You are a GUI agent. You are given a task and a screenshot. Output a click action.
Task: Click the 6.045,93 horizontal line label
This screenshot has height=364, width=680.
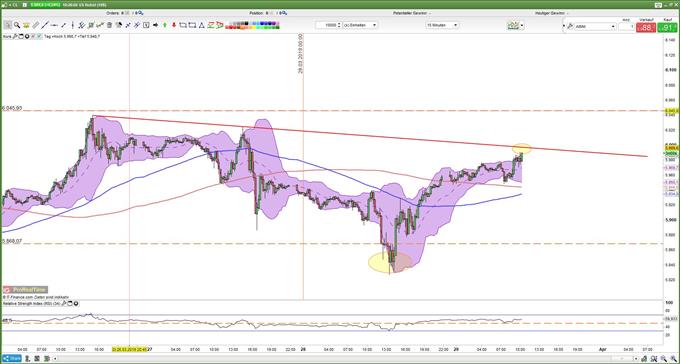pos(12,108)
